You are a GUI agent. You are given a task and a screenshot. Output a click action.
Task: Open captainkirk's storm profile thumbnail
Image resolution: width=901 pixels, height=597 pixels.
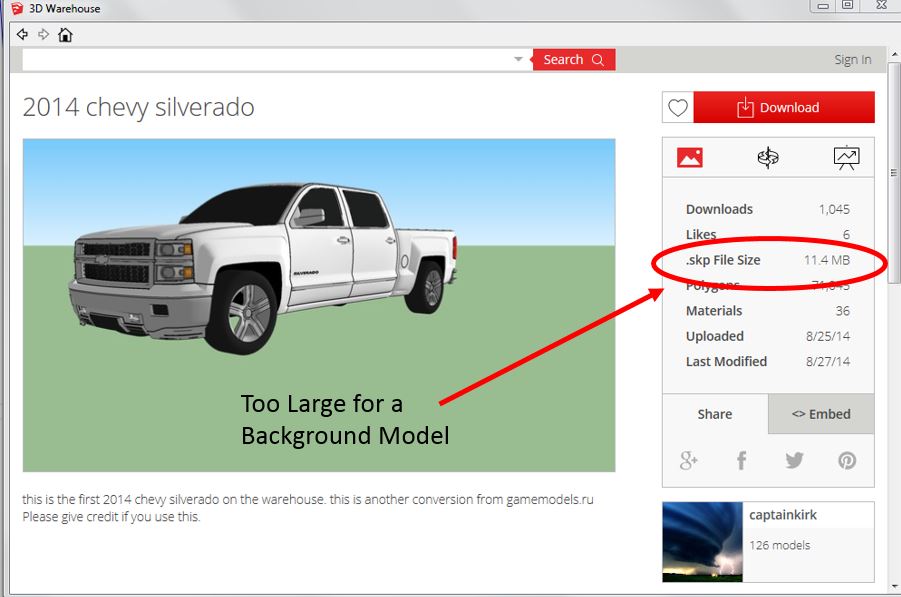pos(702,542)
